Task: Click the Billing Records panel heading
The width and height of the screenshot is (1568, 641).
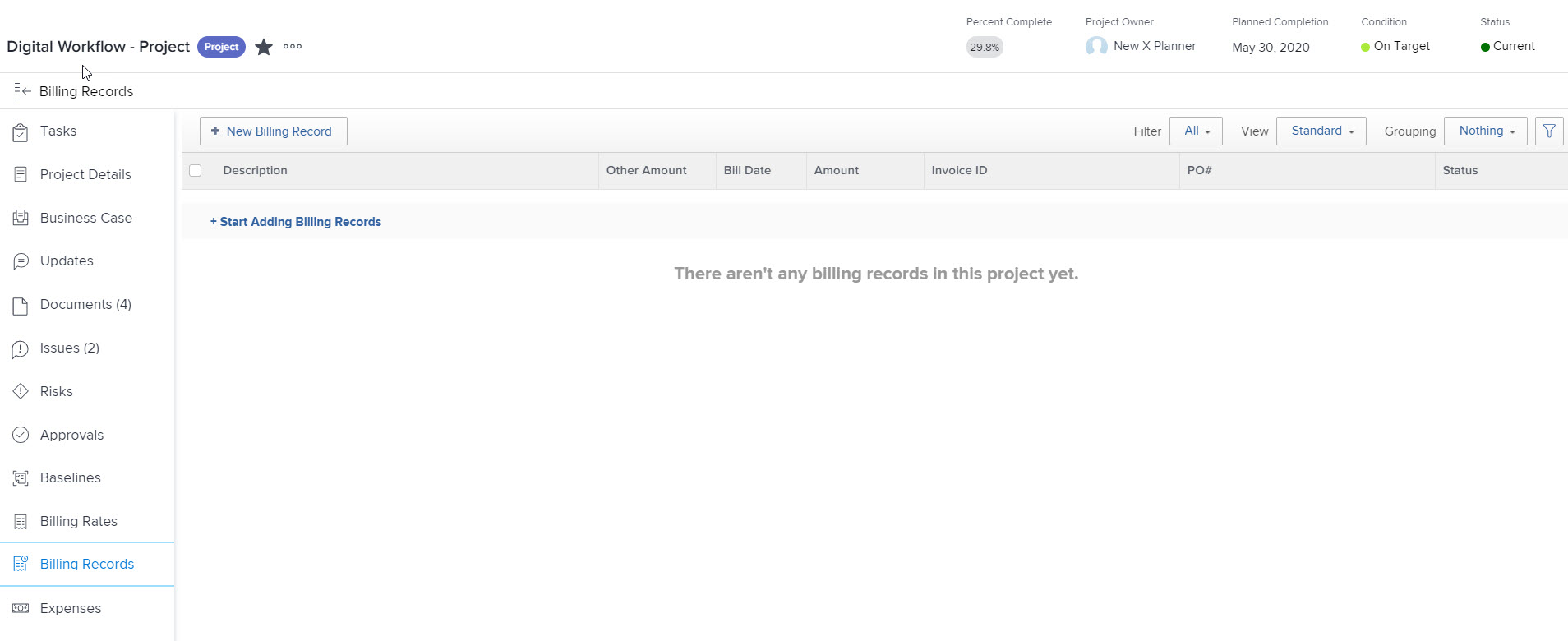Action: pos(86,91)
